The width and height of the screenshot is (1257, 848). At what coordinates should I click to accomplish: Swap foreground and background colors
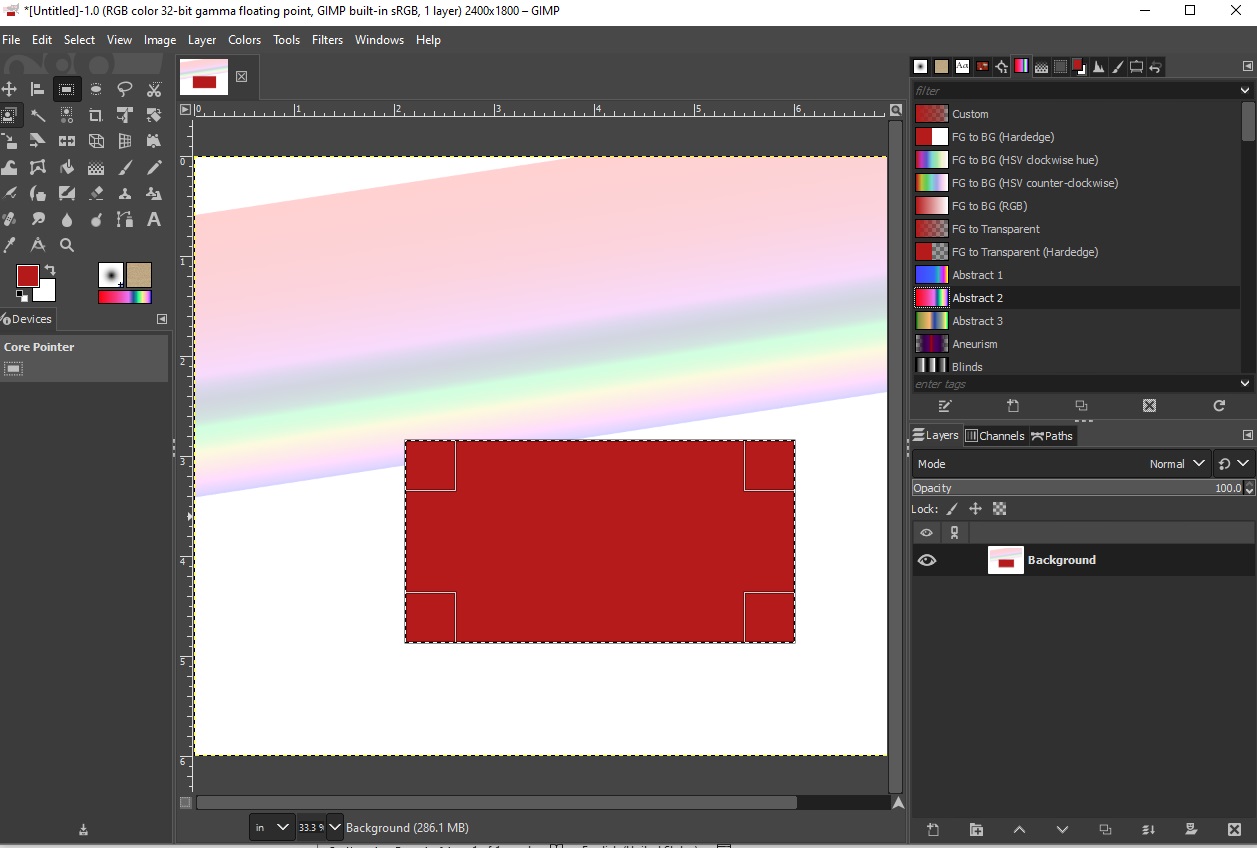[50, 270]
